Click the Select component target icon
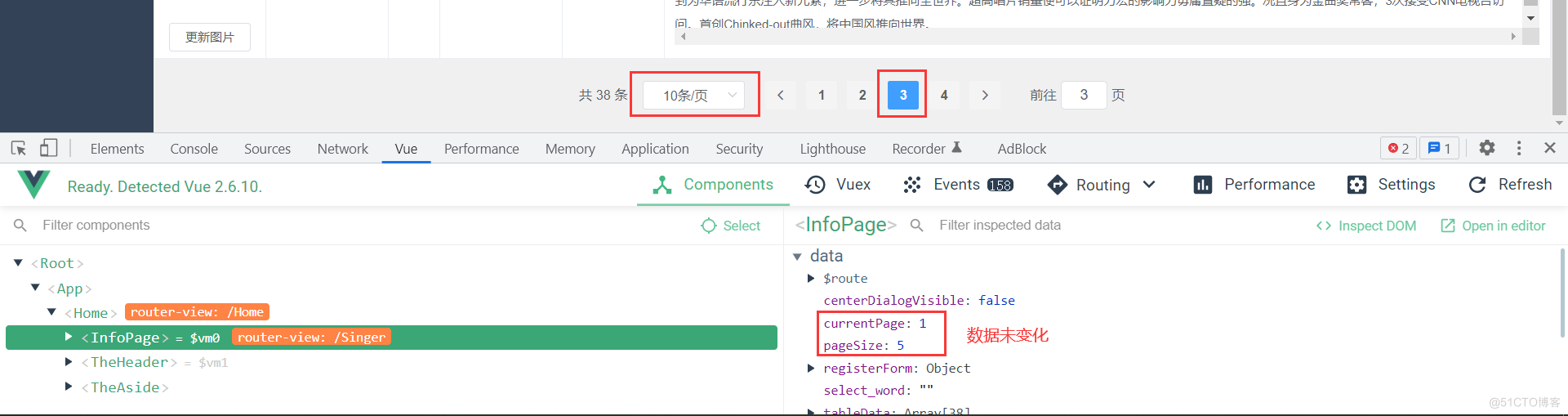The image size is (1568, 416). point(709,226)
